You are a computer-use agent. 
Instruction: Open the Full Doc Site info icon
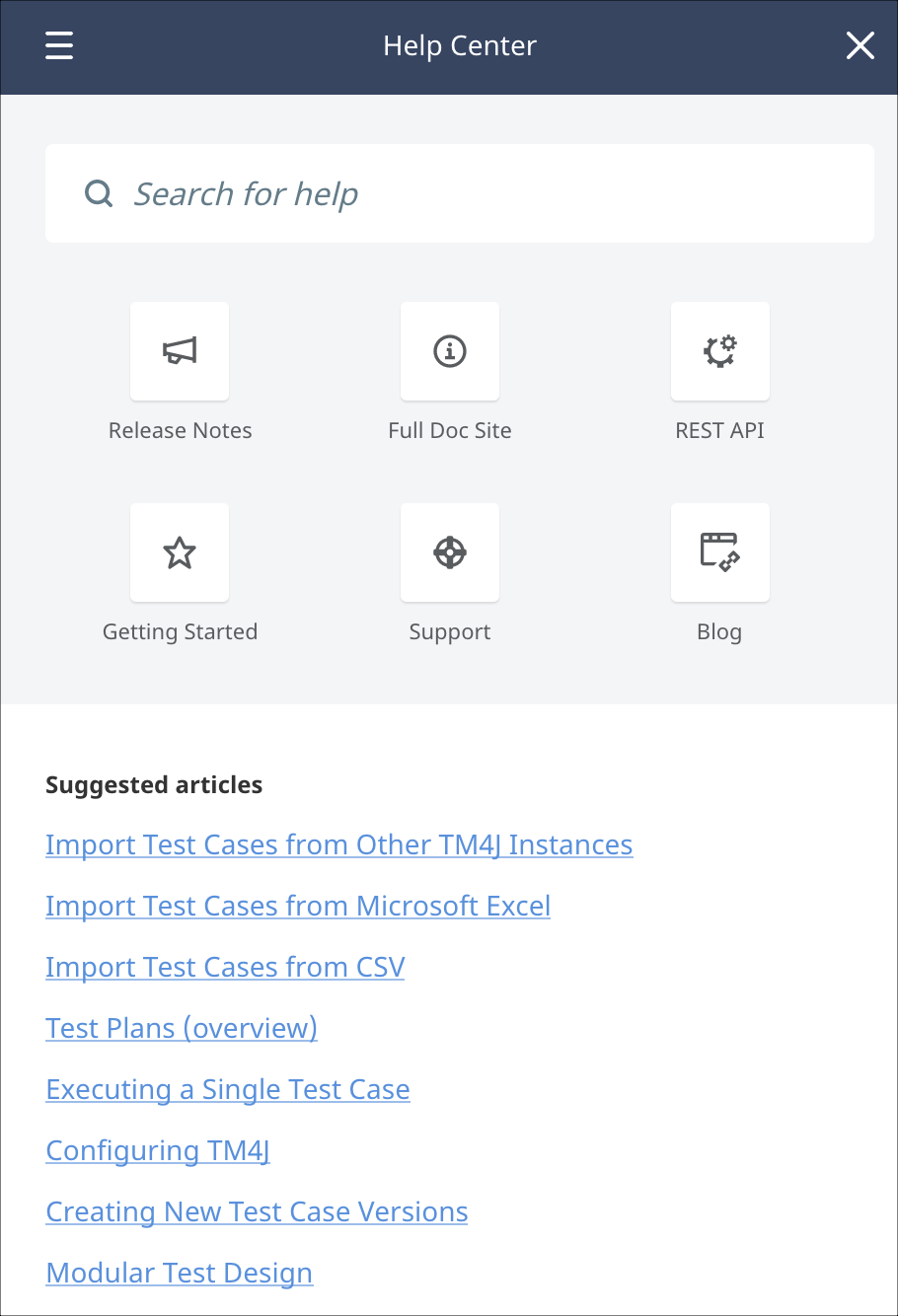click(450, 351)
